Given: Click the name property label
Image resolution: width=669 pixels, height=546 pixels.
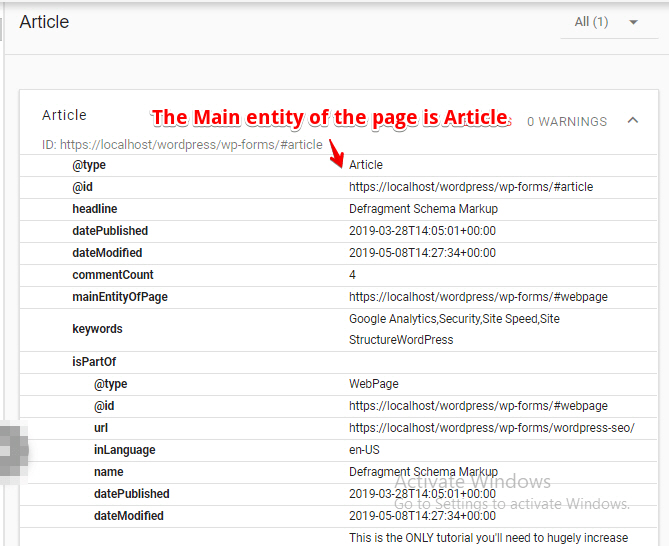Looking at the screenshot, I should [108, 472].
